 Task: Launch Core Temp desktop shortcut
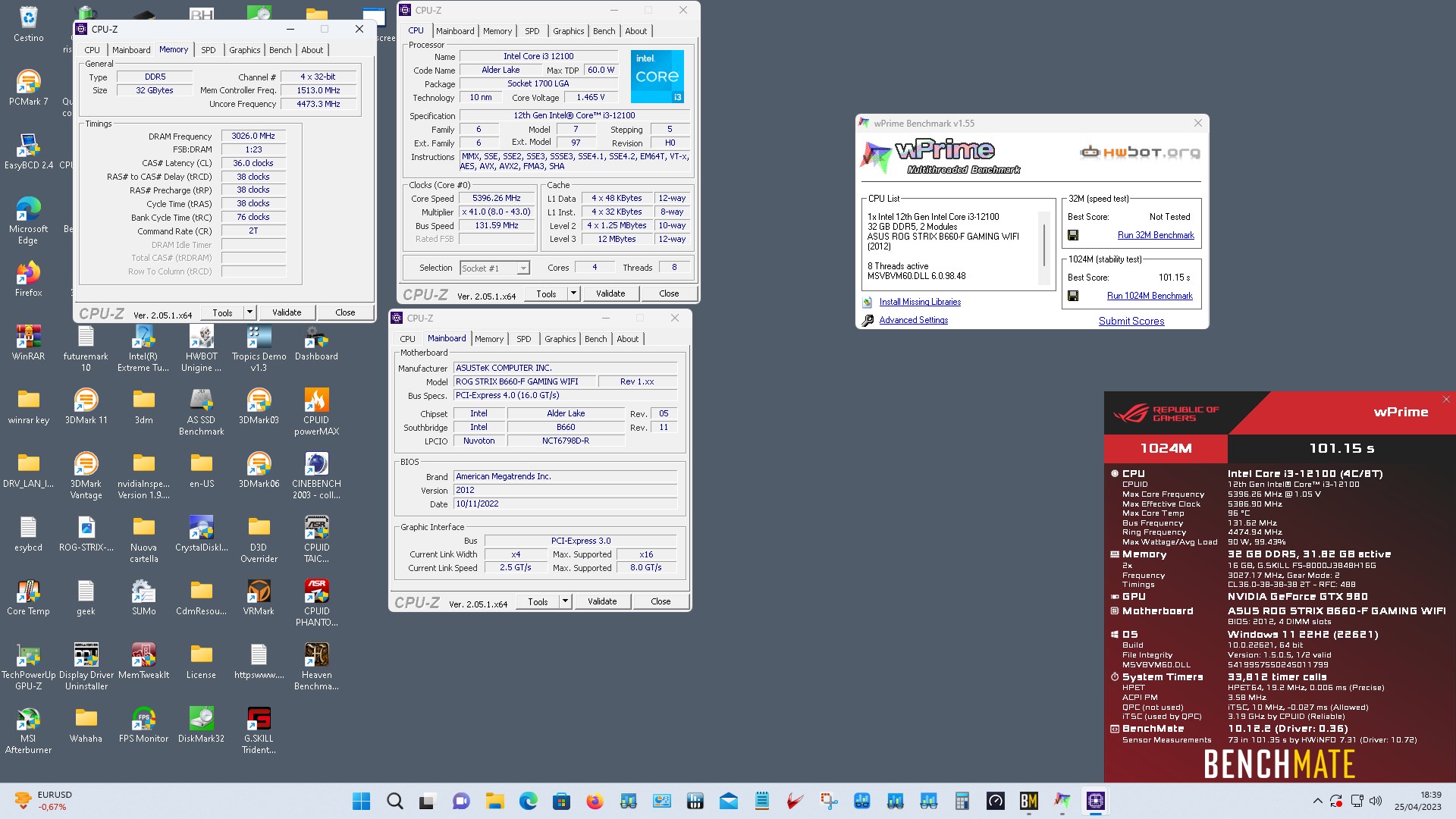[28, 597]
